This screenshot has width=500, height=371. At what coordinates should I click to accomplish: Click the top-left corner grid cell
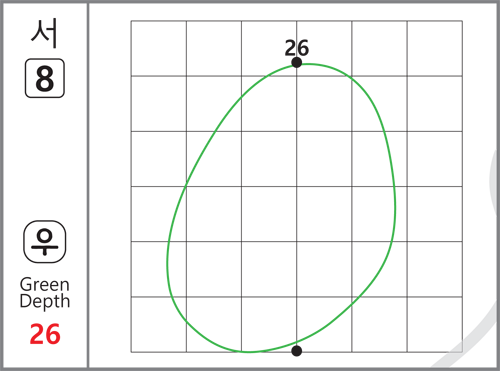pyautogui.click(x=159, y=48)
